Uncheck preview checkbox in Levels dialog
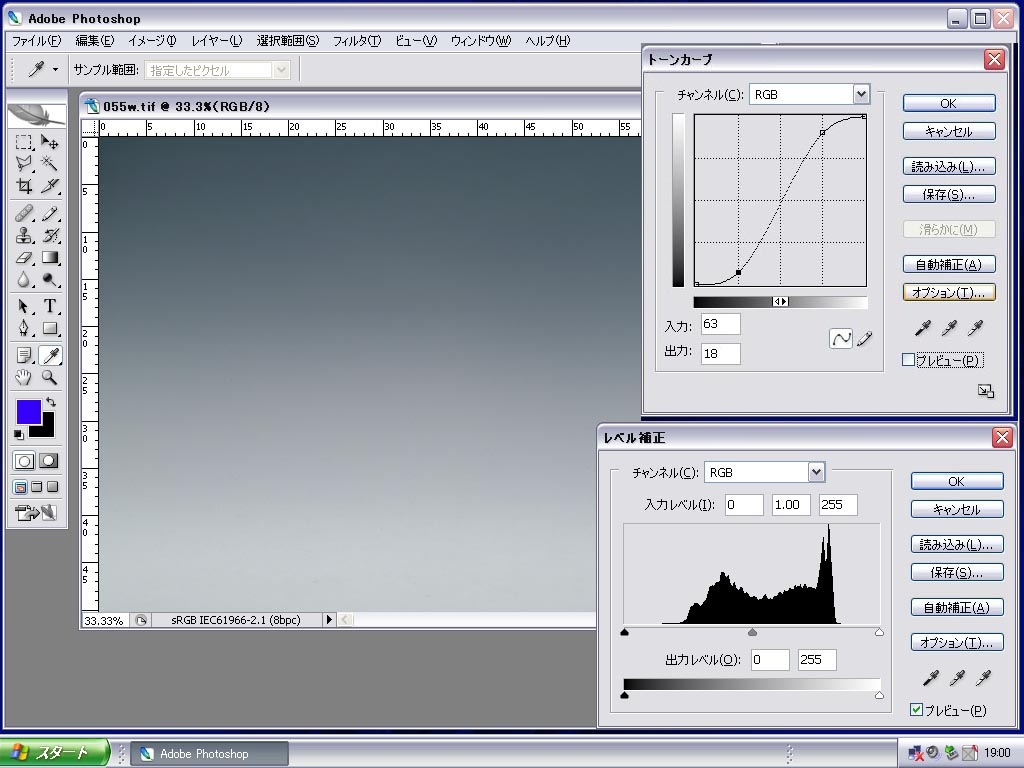This screenshot has width=1024, height=768. click(916, 710)
